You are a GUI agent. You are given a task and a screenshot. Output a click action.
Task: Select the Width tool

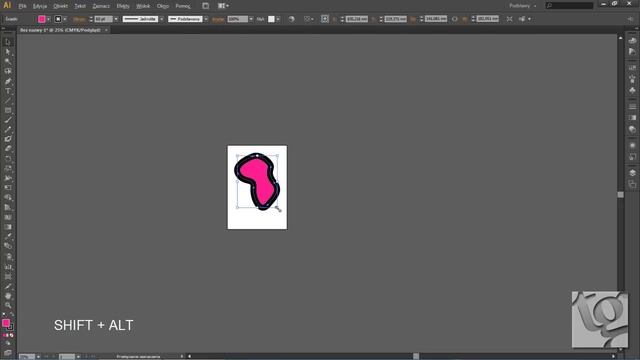pyautogui.click(x=8, y=178)
